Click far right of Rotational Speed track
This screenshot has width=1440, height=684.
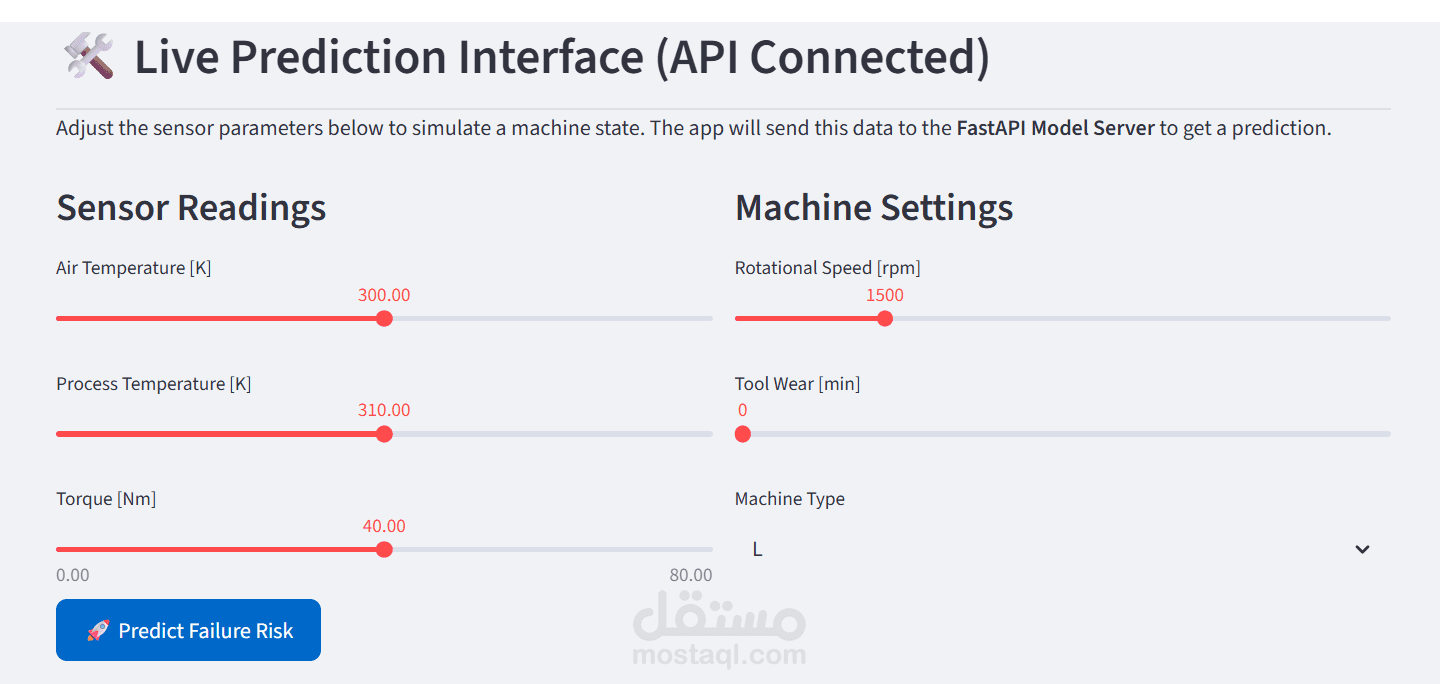1378,319
